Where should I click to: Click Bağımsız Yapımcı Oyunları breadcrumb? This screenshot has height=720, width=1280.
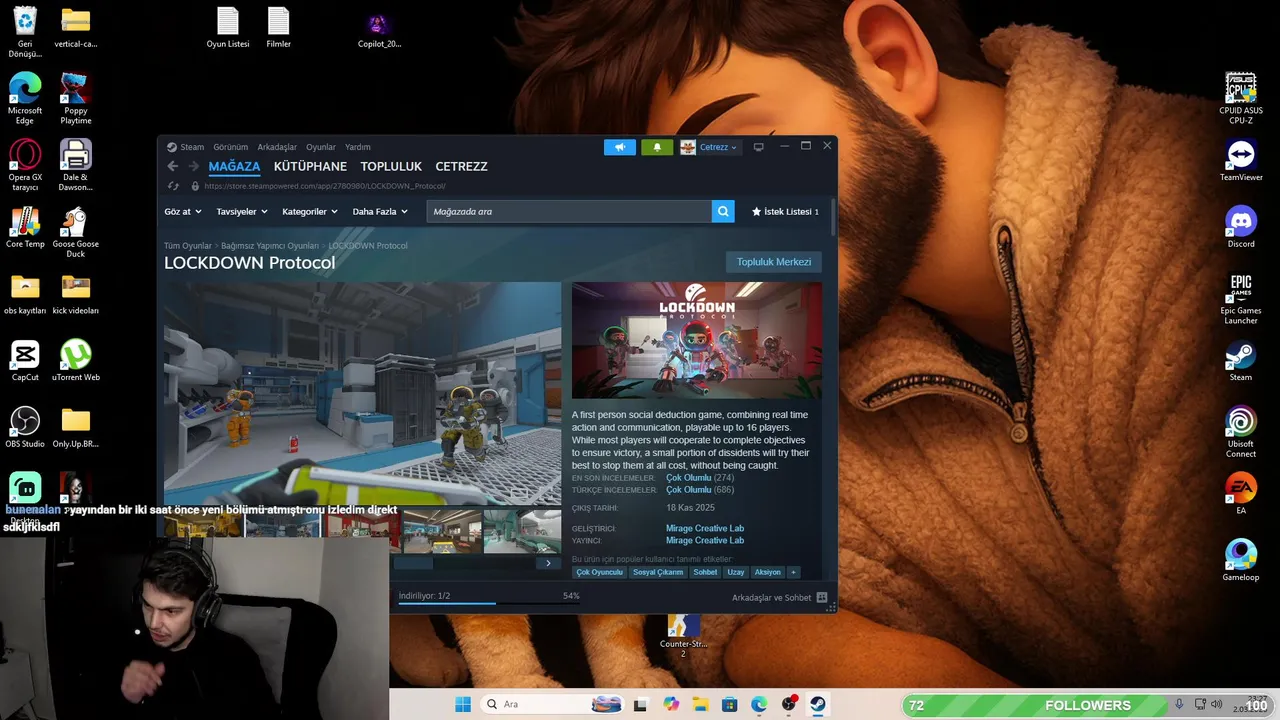click(270, 245)
